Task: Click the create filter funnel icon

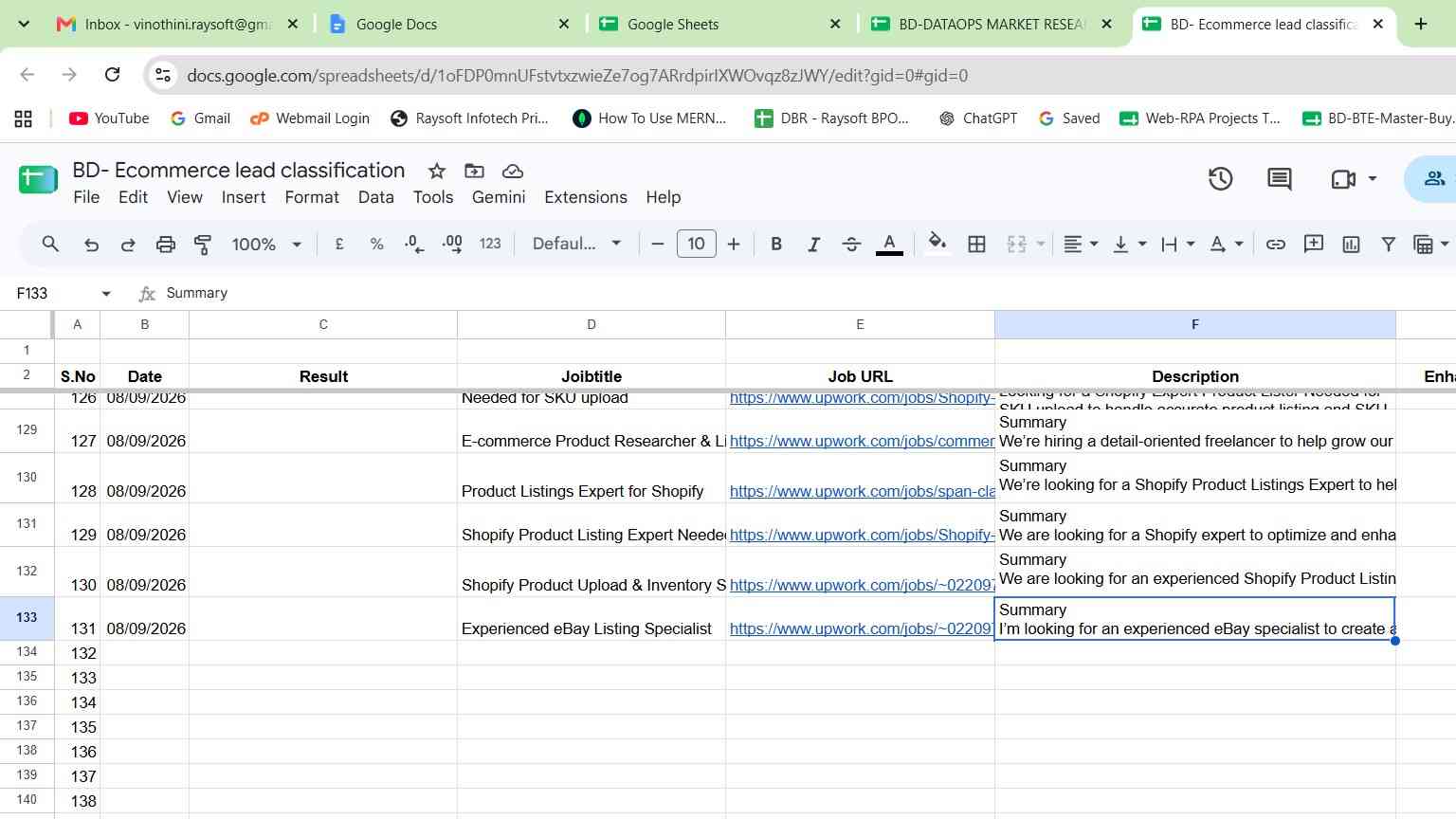Action: pyautogui.click(x=1388, y=245)
